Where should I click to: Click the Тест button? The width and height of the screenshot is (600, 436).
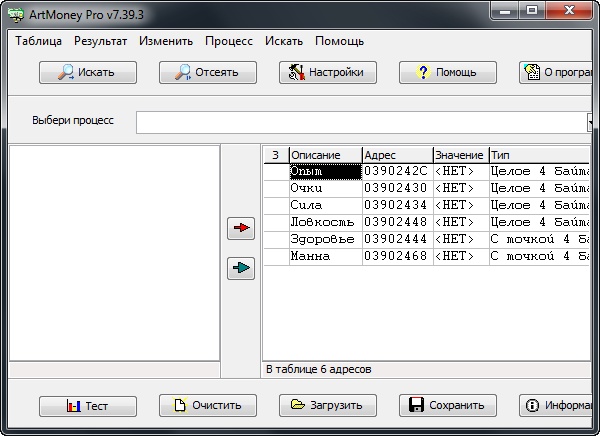(87, 405)
